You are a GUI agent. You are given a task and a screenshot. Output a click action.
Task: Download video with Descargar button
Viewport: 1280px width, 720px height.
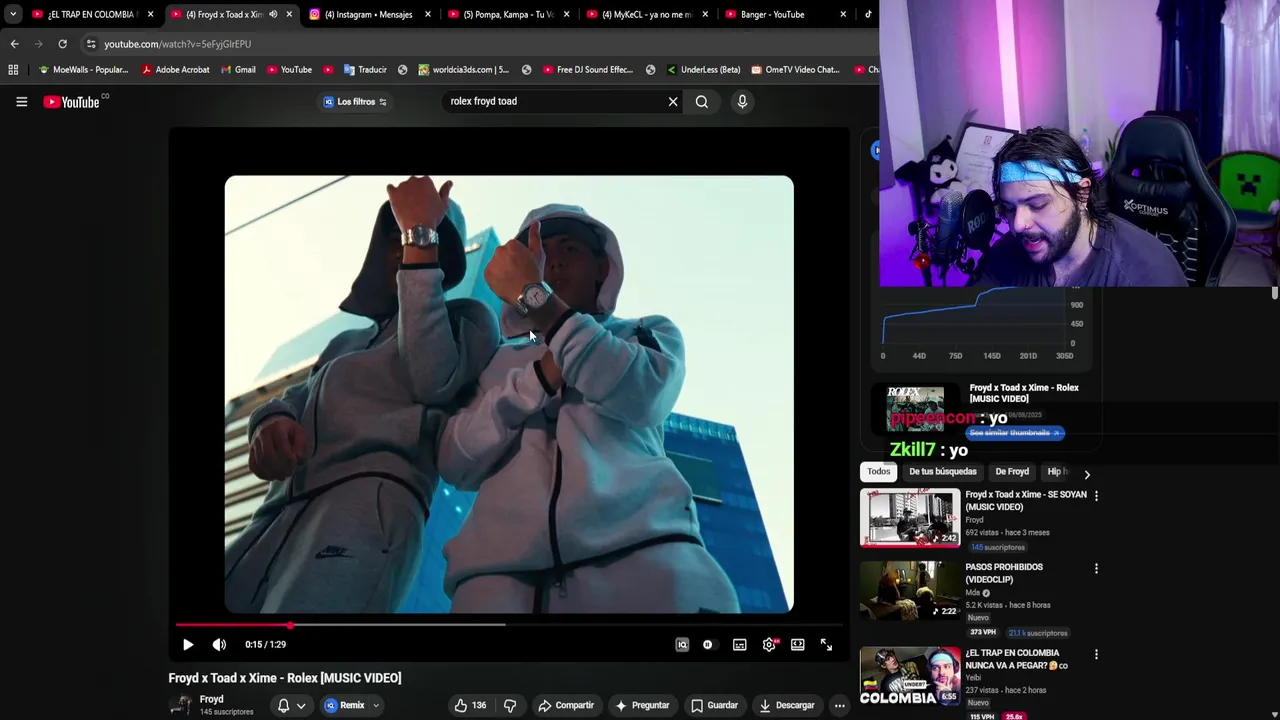787,705
